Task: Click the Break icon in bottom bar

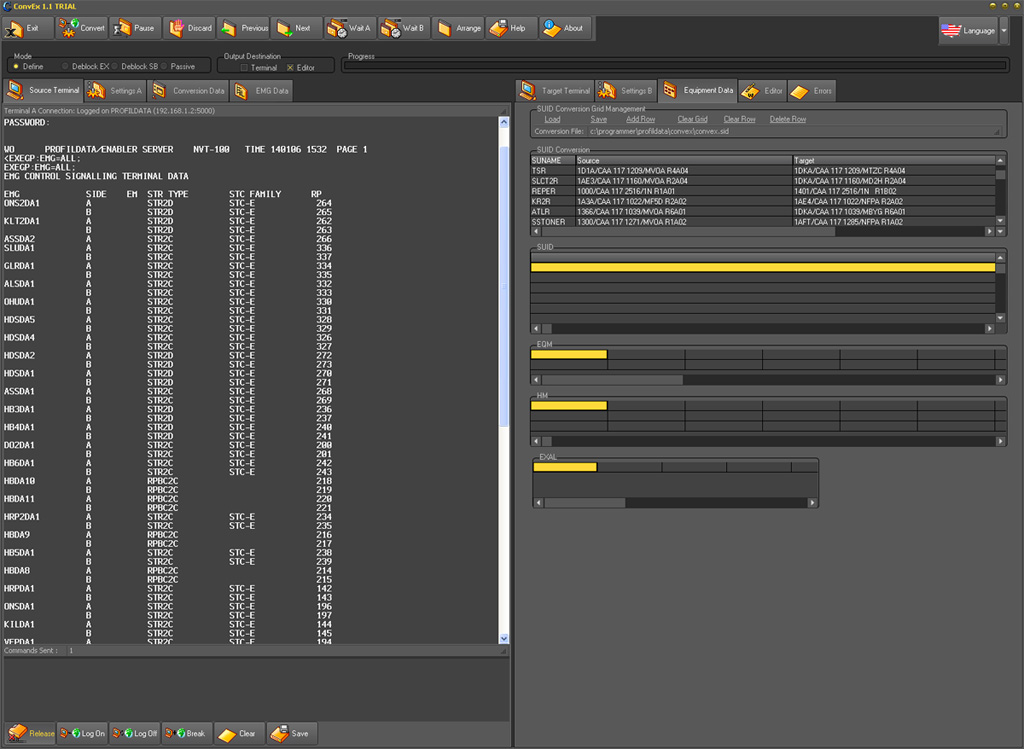Action: (175, 733)
